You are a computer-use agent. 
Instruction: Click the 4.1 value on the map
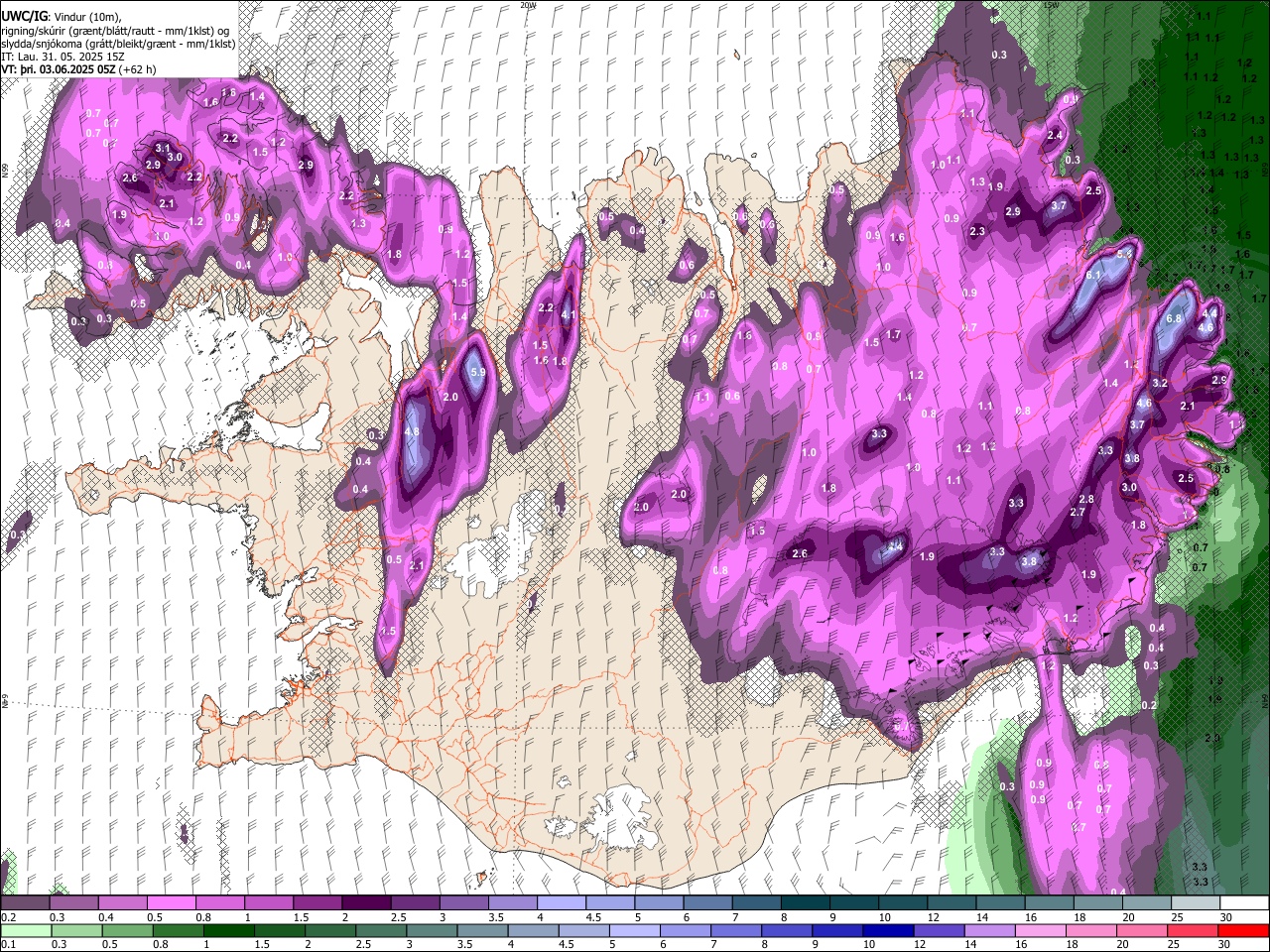click(x=569, y=315)
